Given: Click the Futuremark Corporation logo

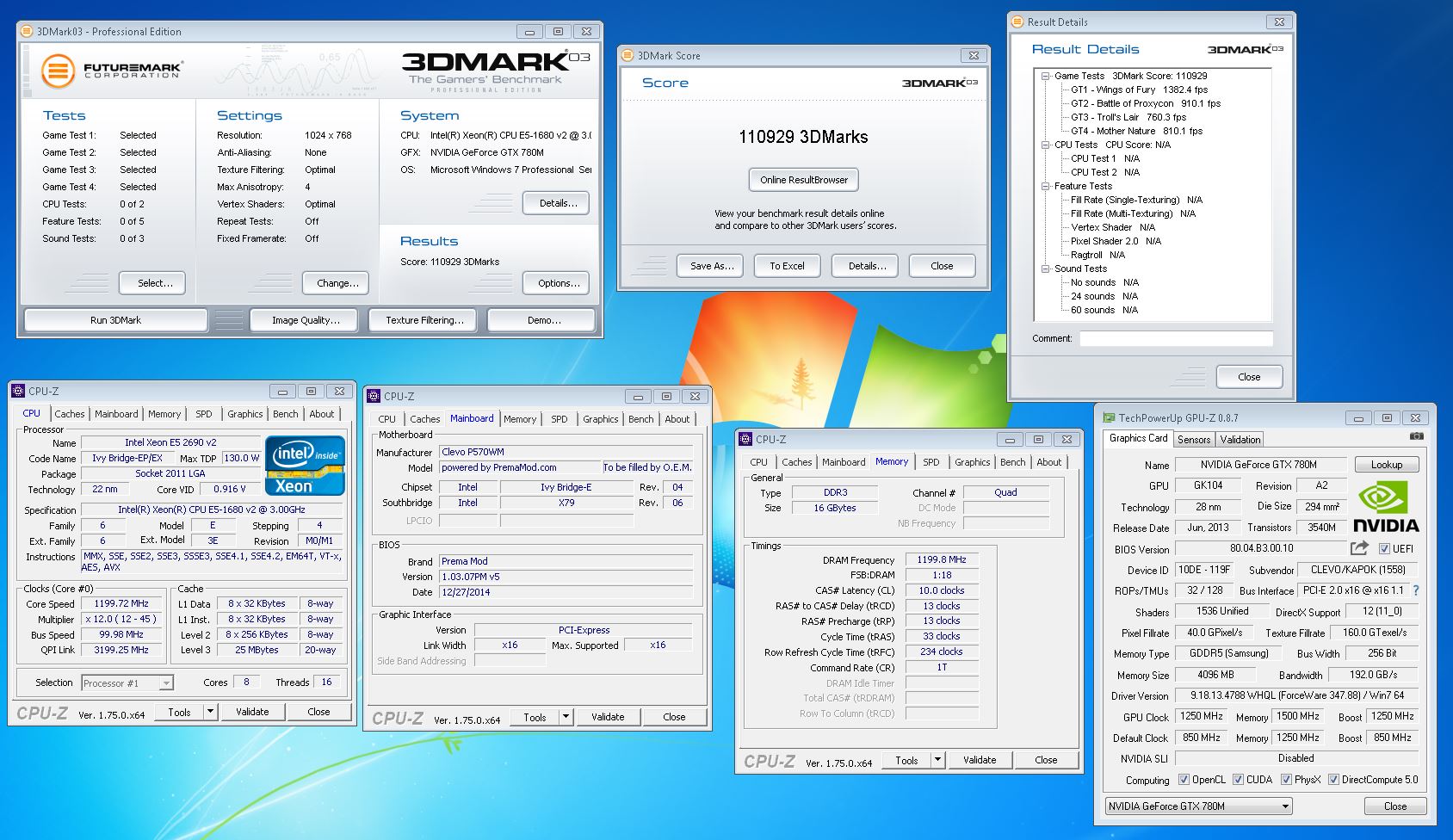Looking at the screenshot, I should 112,70.
